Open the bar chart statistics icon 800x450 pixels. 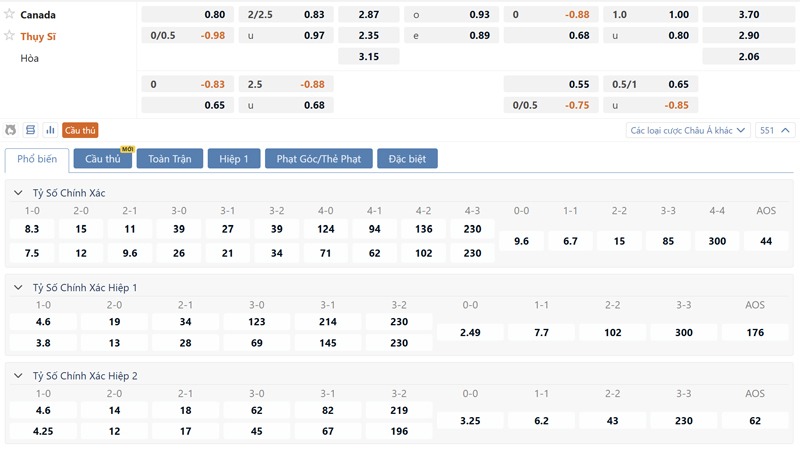coord(50,130)
